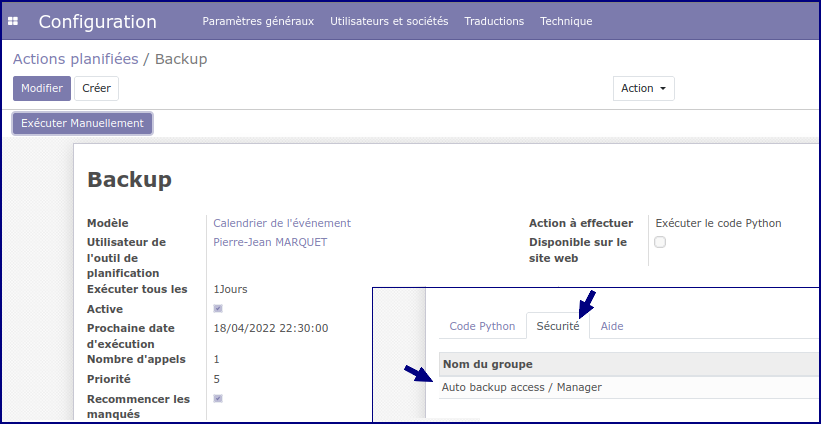Select Auto backup access / Manager row

tap(521, 387)
